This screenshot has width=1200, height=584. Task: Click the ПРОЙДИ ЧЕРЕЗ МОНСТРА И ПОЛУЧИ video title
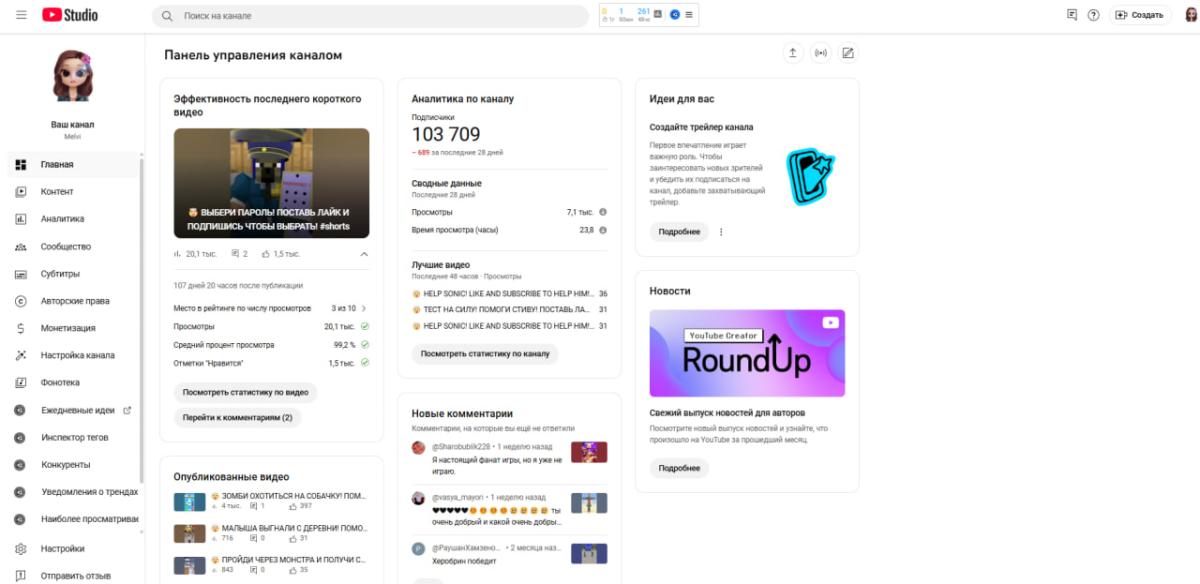[x=288, y=559]
